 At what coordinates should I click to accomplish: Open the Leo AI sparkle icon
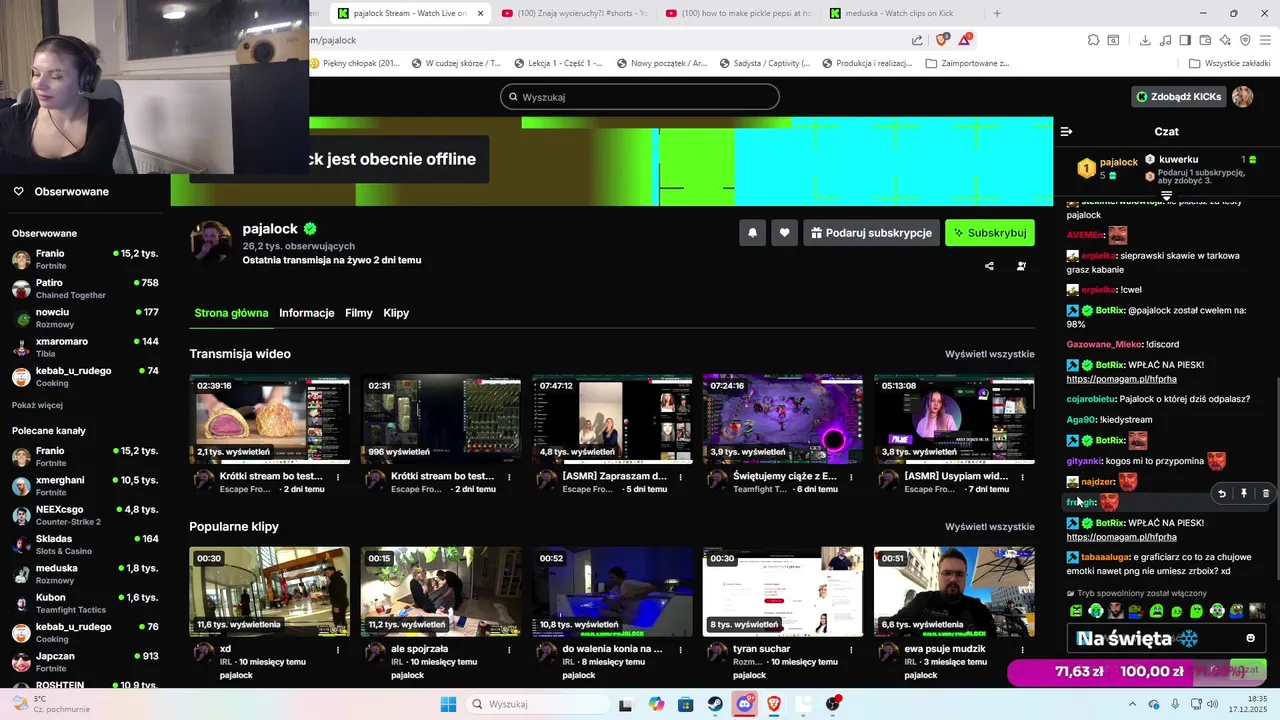(x=1225, y=40)
